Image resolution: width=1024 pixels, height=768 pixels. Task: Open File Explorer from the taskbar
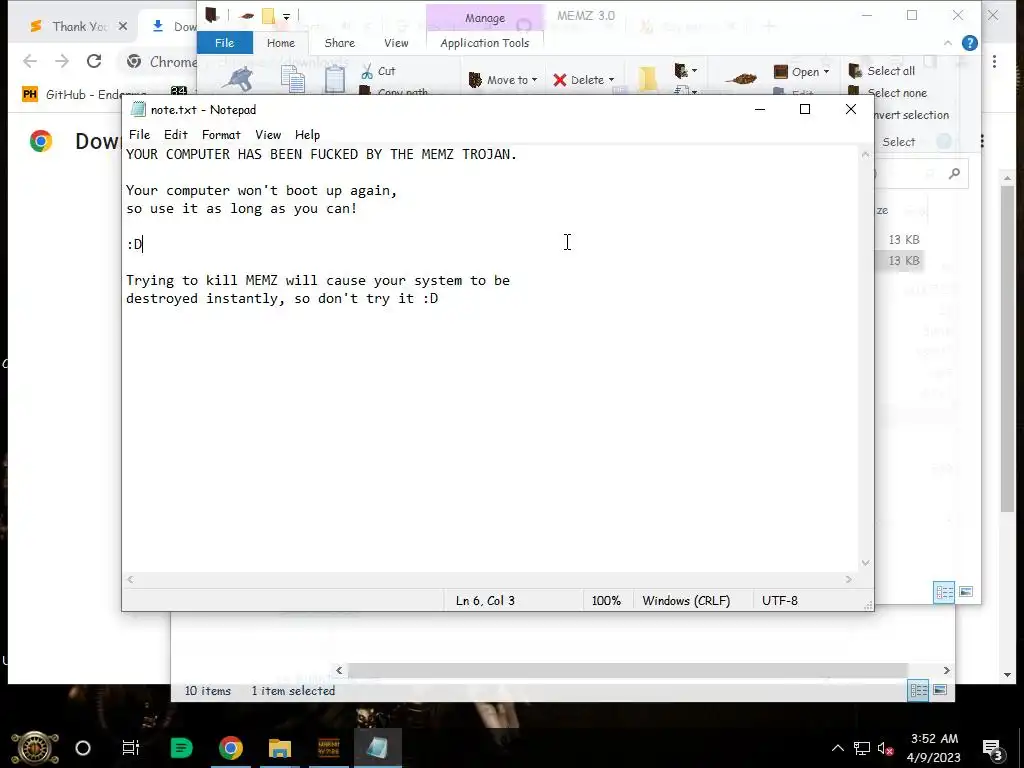(x=280, y=748)
